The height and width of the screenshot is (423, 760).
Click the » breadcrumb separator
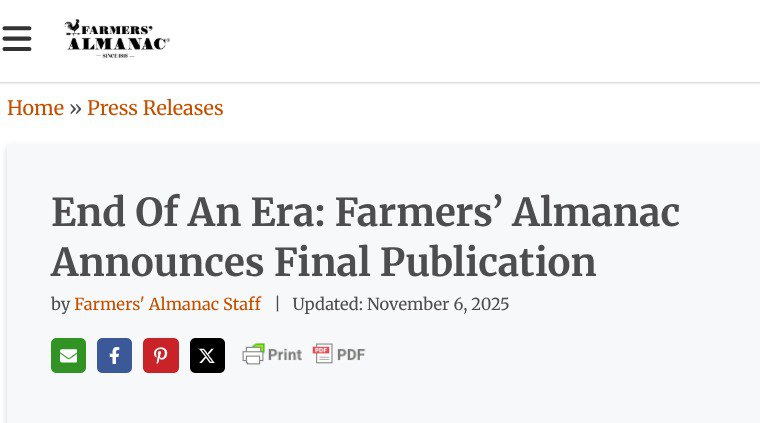[75, 108]
